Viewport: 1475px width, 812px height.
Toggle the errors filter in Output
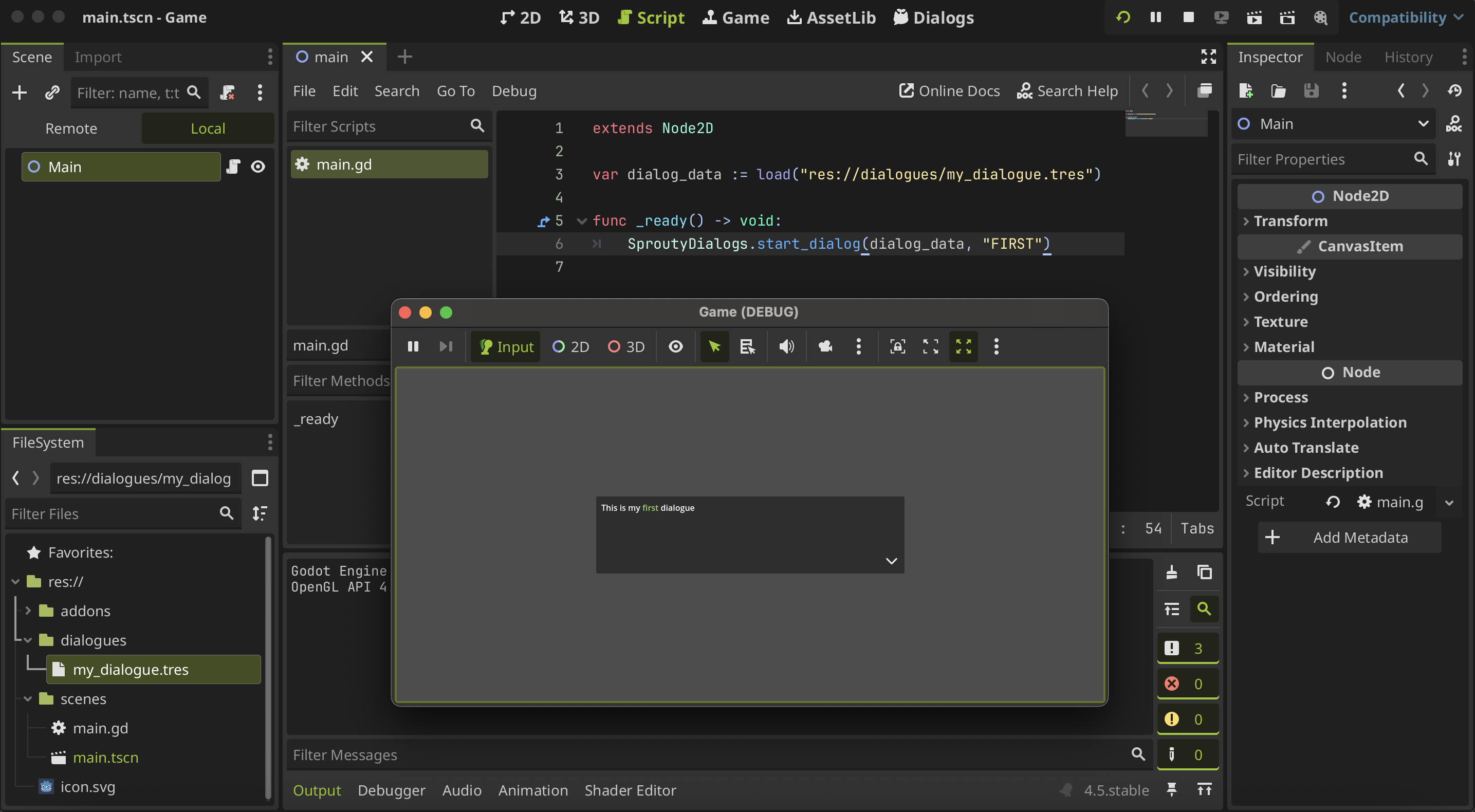[x=1187, y=684]
